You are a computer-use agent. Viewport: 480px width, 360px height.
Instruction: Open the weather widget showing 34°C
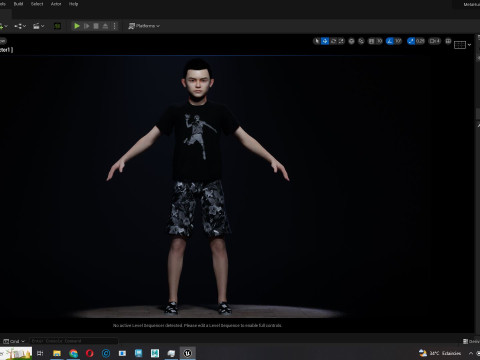[x=440, y=353]
